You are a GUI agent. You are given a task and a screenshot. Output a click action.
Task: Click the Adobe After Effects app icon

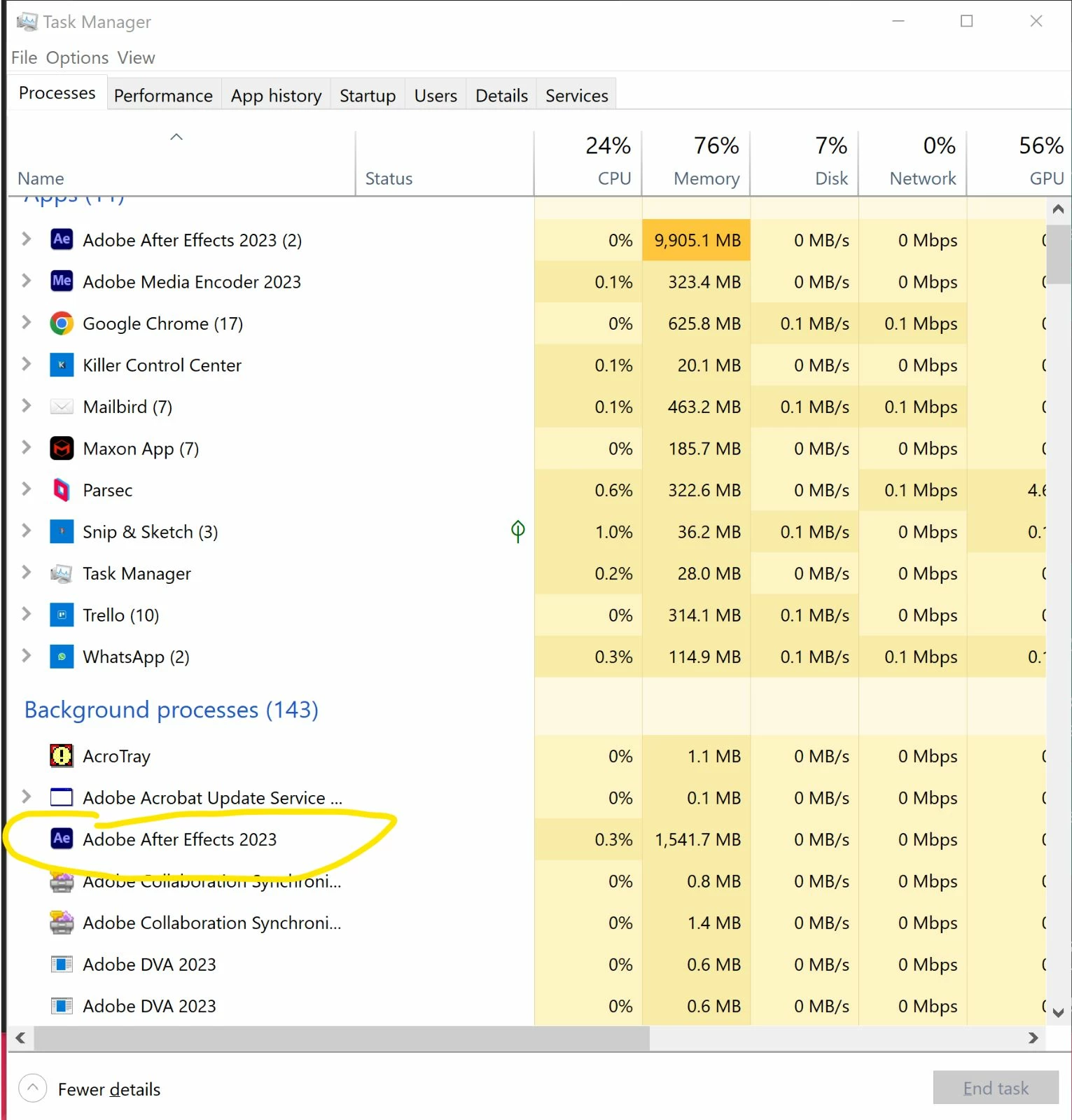pos(62,239)
